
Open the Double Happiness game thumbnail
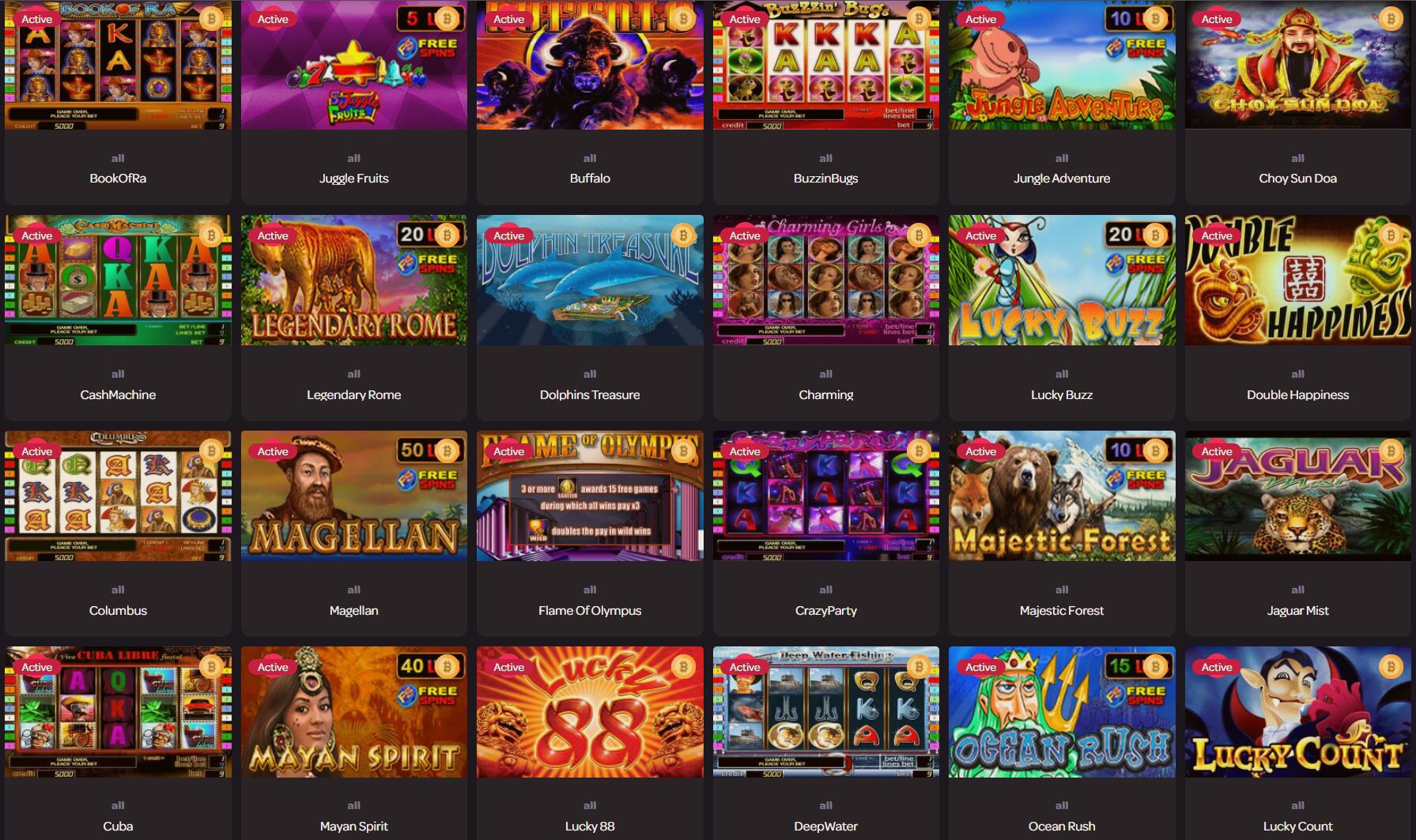click(1298, 281)
